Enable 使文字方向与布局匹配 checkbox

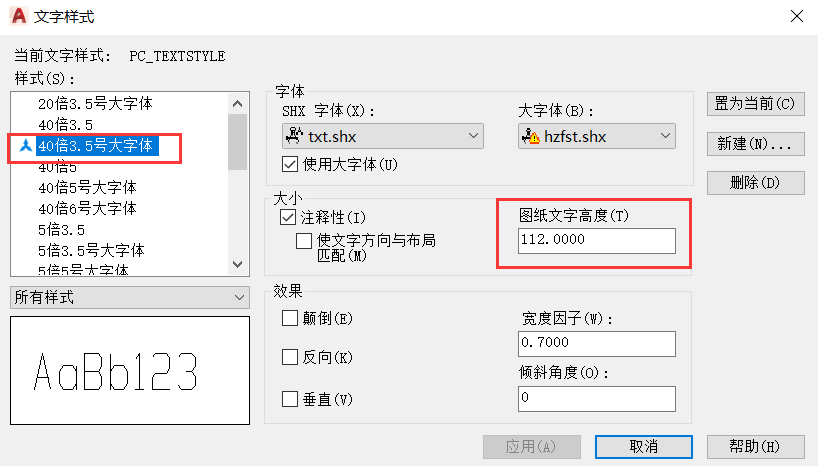303,241
